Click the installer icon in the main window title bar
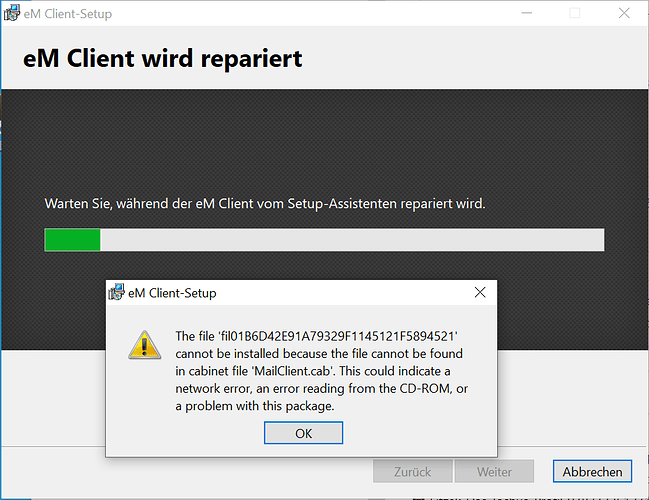The height and width of the screenshot is (500, 649). coord(12,13)
